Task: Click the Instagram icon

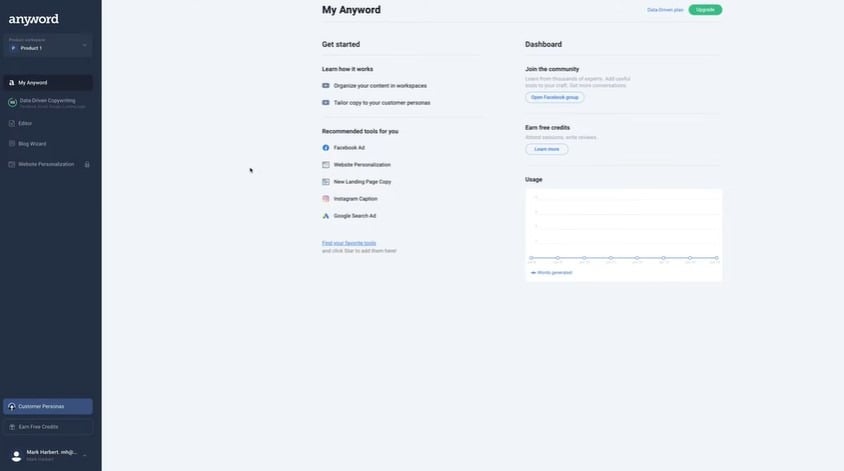Action: tap(326, 199)
